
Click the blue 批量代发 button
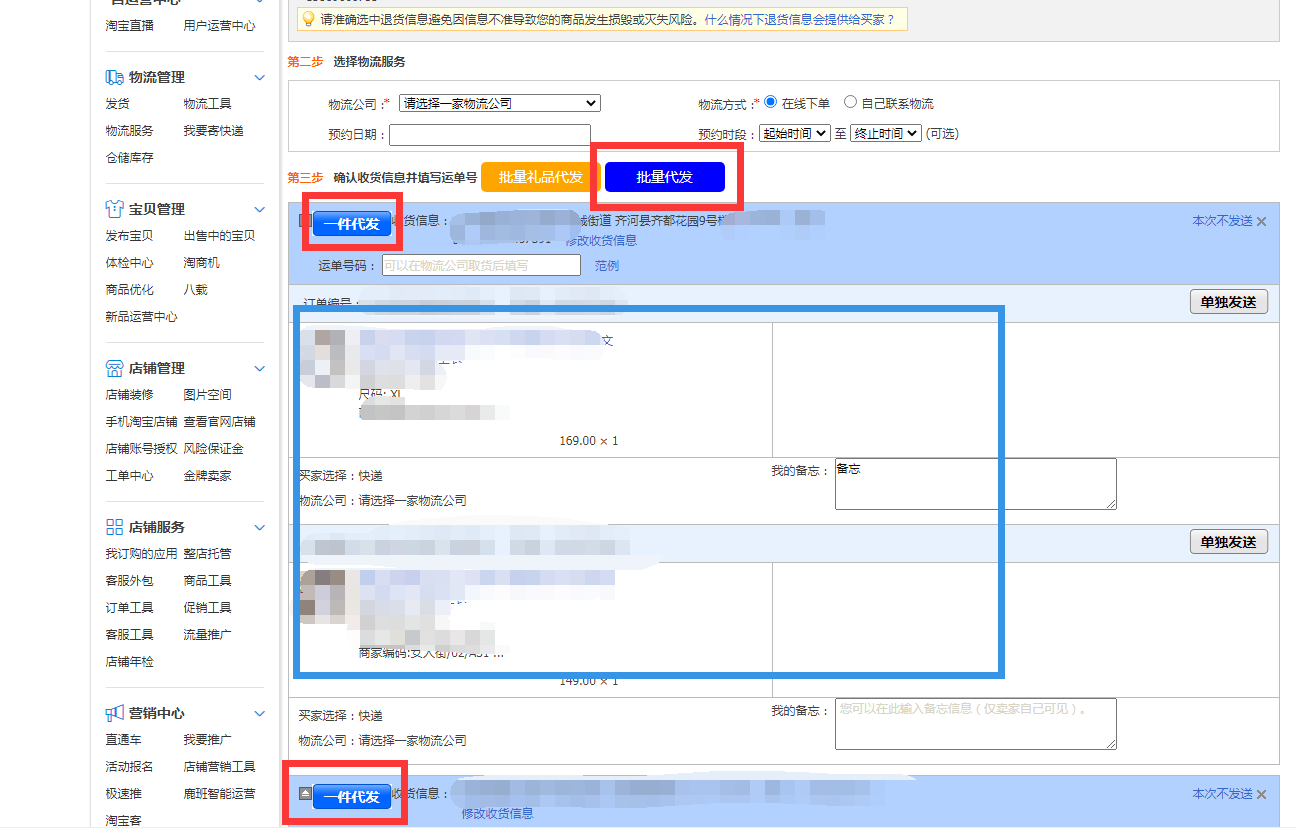(x=664, y=177)
